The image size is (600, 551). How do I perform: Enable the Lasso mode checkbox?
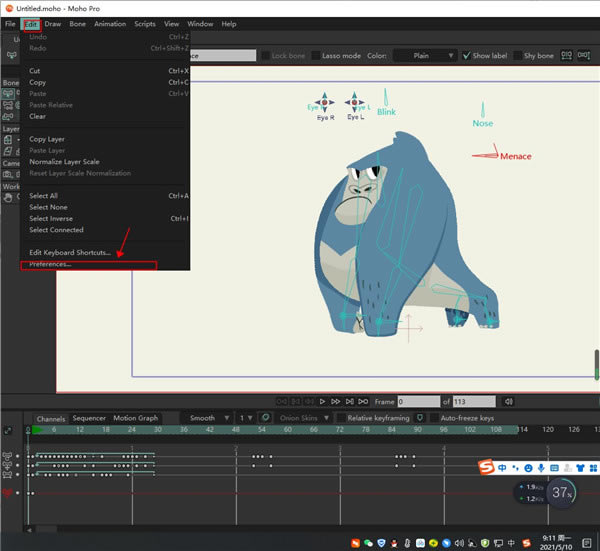317,56
